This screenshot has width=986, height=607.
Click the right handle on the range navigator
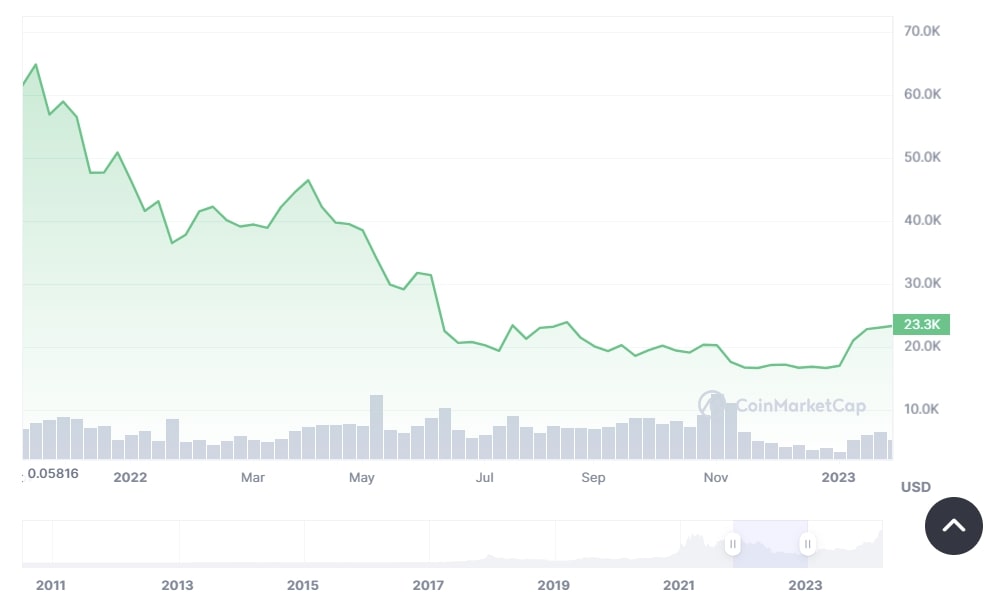point(807,543)
